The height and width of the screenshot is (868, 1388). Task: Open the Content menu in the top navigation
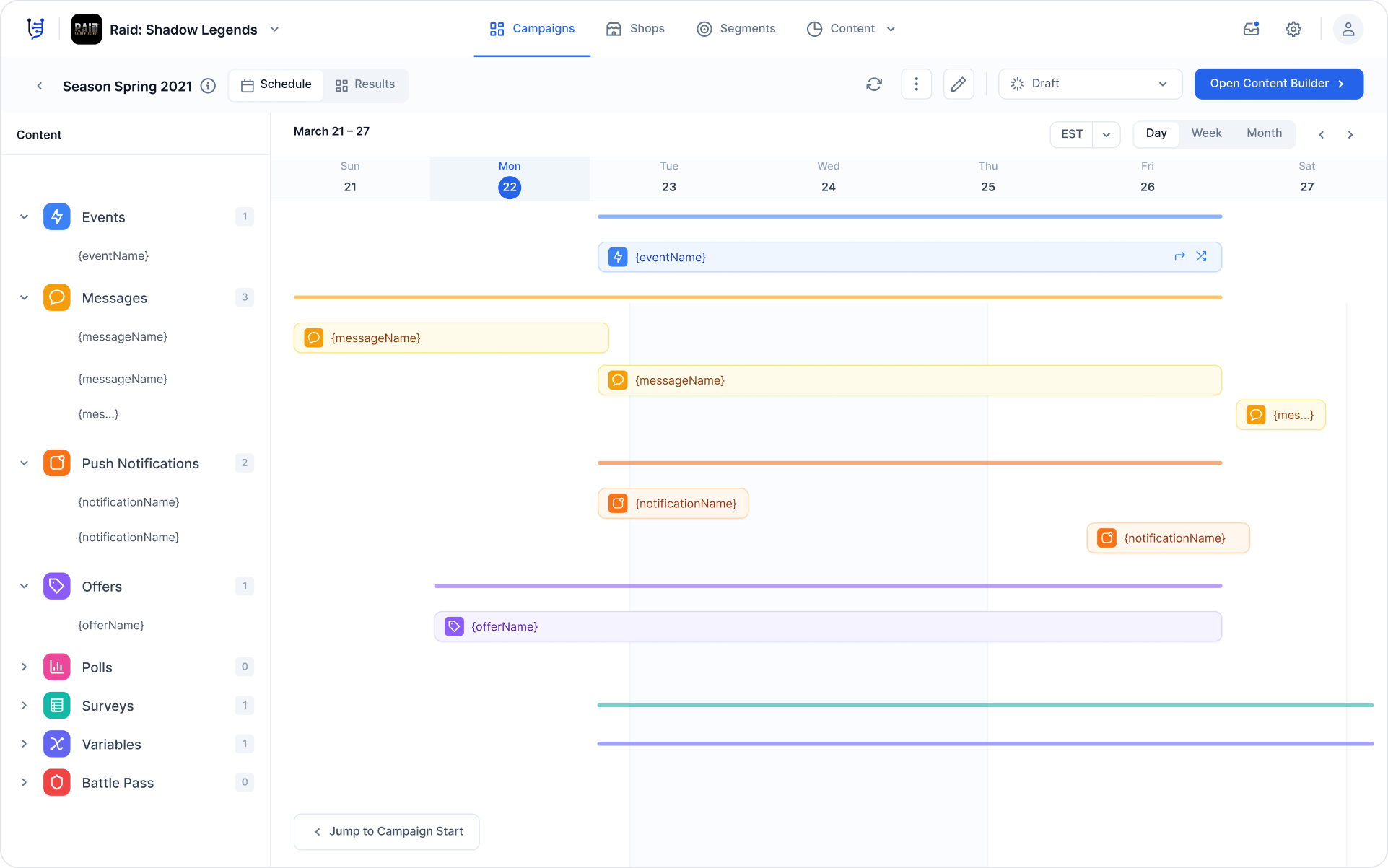[x=852, y=29]
